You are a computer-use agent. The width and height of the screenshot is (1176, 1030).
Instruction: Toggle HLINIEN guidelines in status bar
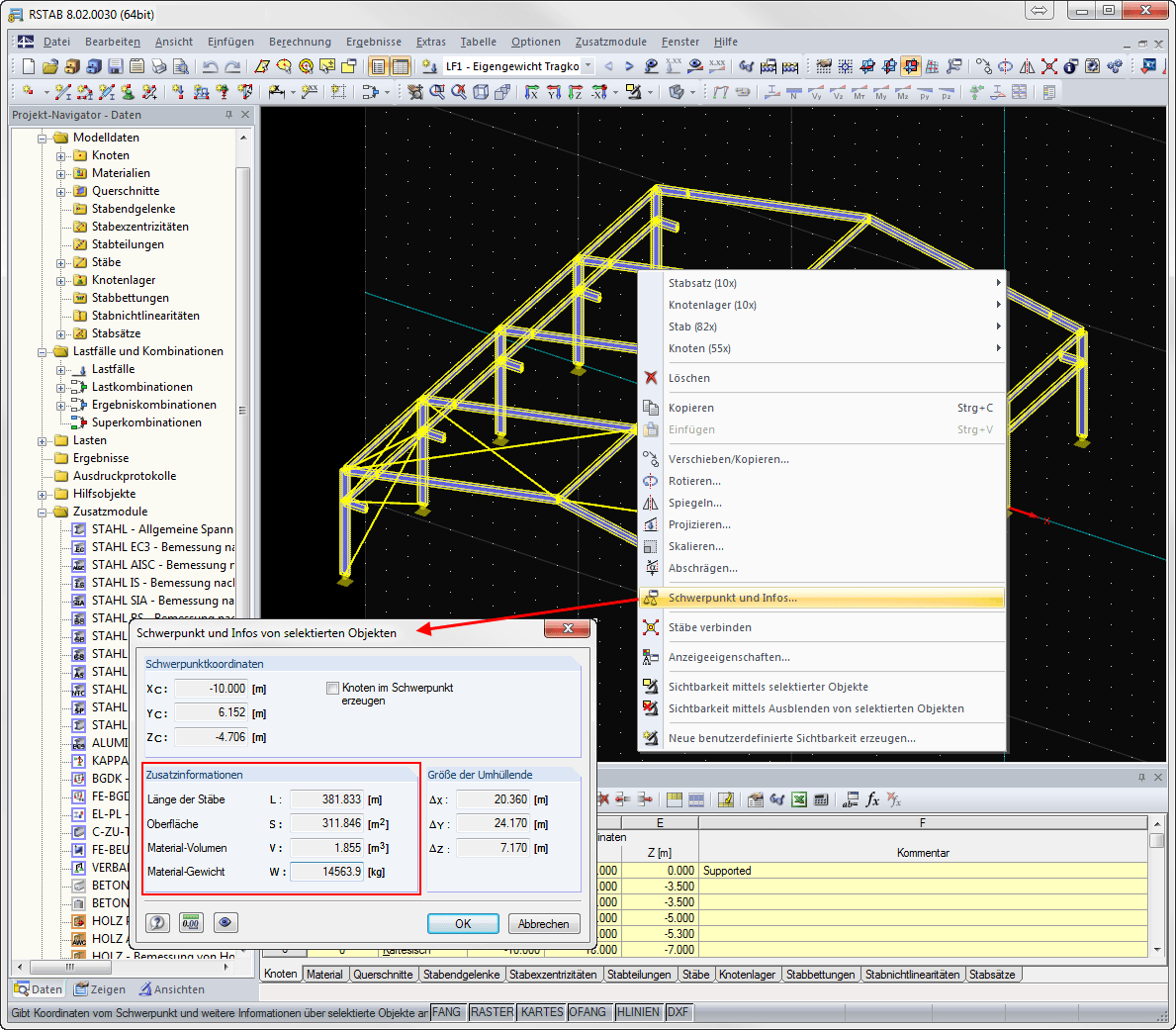[638, 1012]
